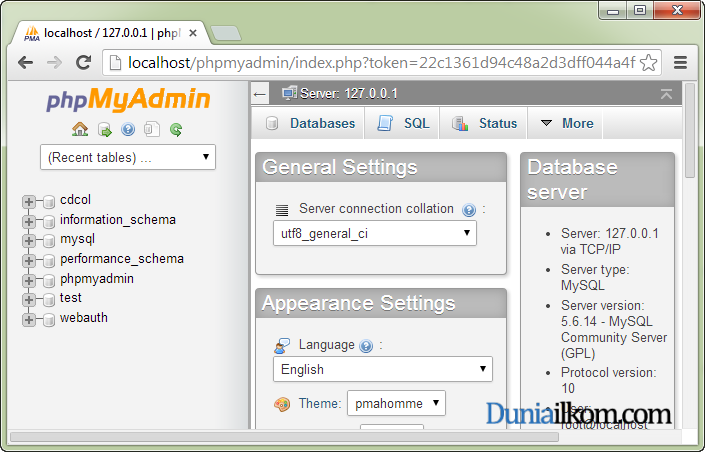This screenshot has width=705, height=452.
Task: Click help icon next to Language
Action: click(x=366, y=346)
